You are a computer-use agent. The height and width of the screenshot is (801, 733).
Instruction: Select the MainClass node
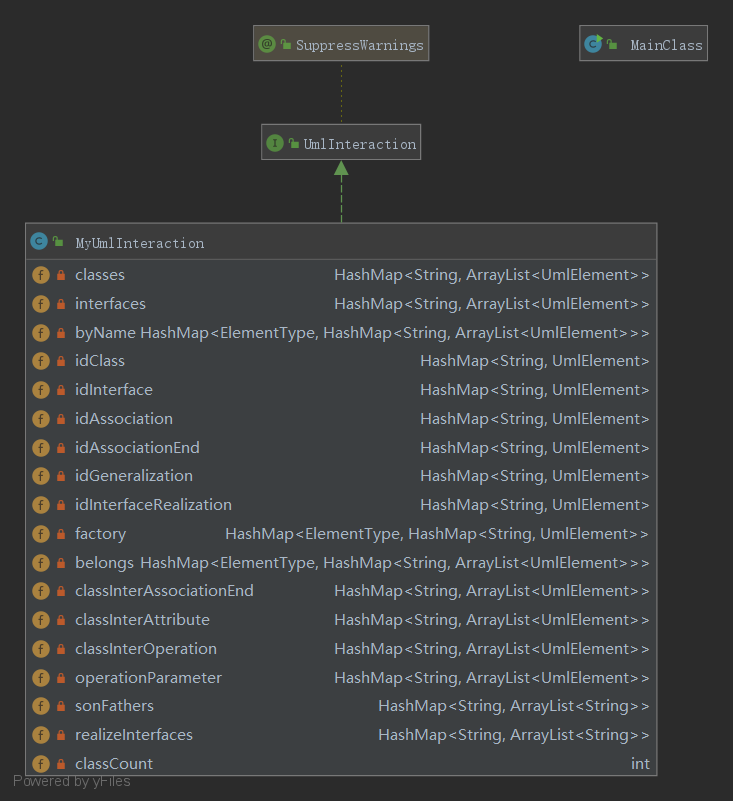(x=643, y=43)
